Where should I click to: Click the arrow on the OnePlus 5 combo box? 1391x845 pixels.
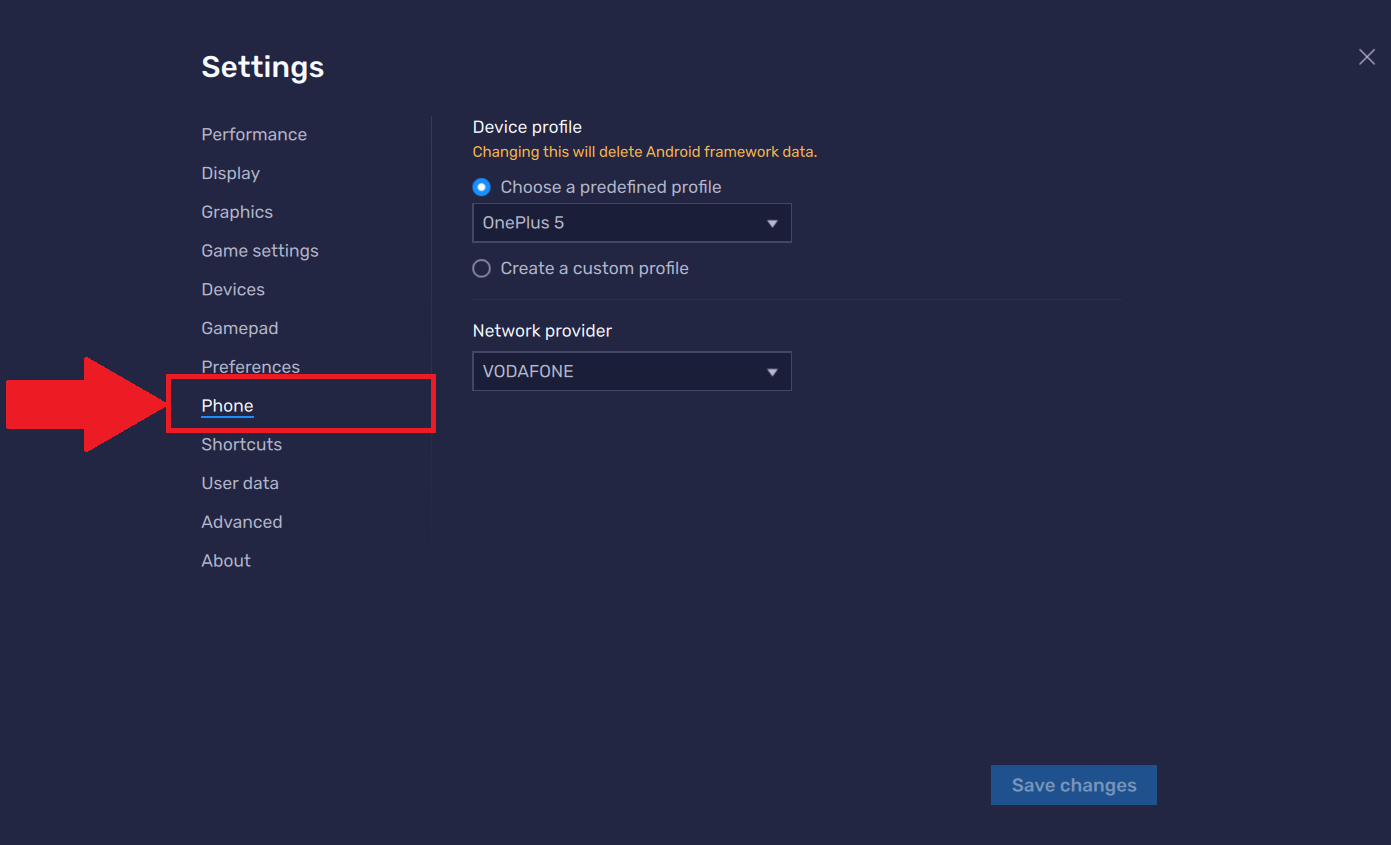coord(772,223)
